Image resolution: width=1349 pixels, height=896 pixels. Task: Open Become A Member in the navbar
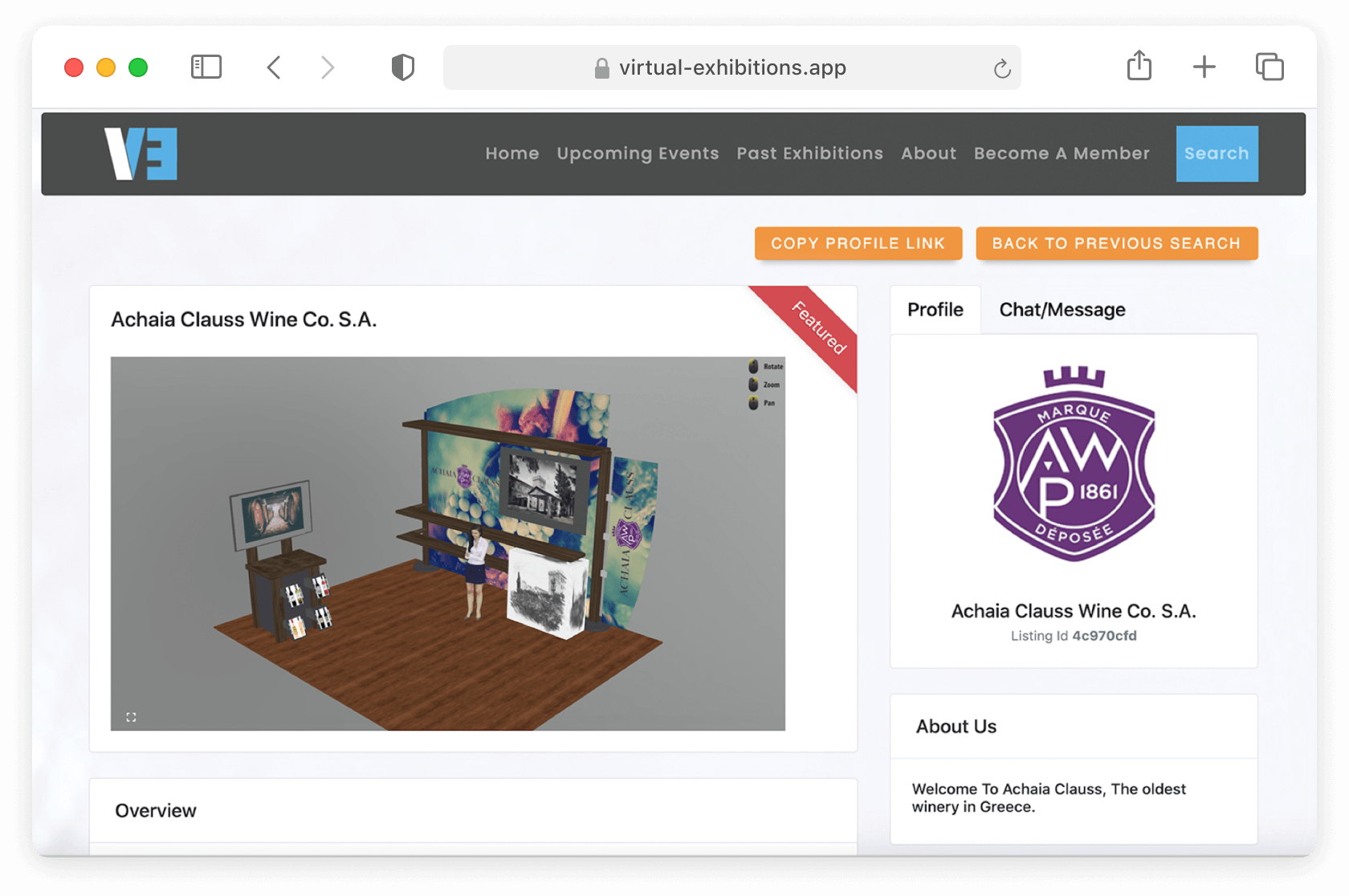pyautogui.click(x=1062, y=153)
